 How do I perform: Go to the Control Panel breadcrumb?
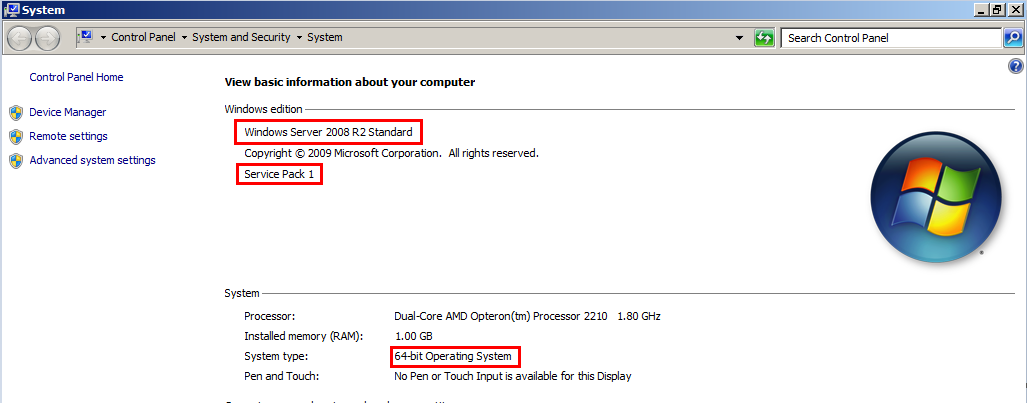(x=143, y=38)
